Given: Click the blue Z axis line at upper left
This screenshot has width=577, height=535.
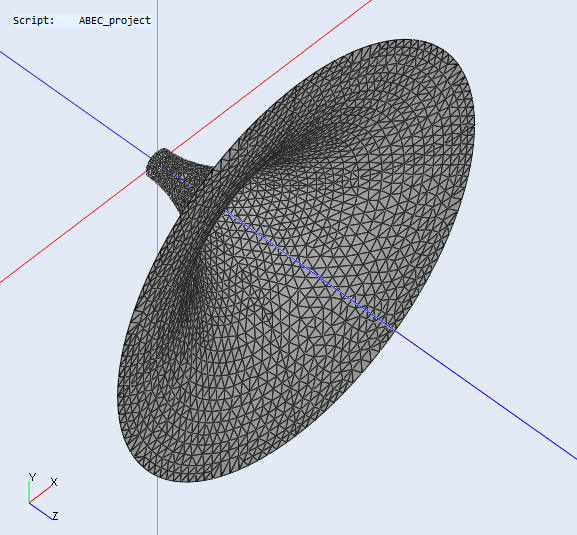Looking at the screenshot, I should click(74, 104).
